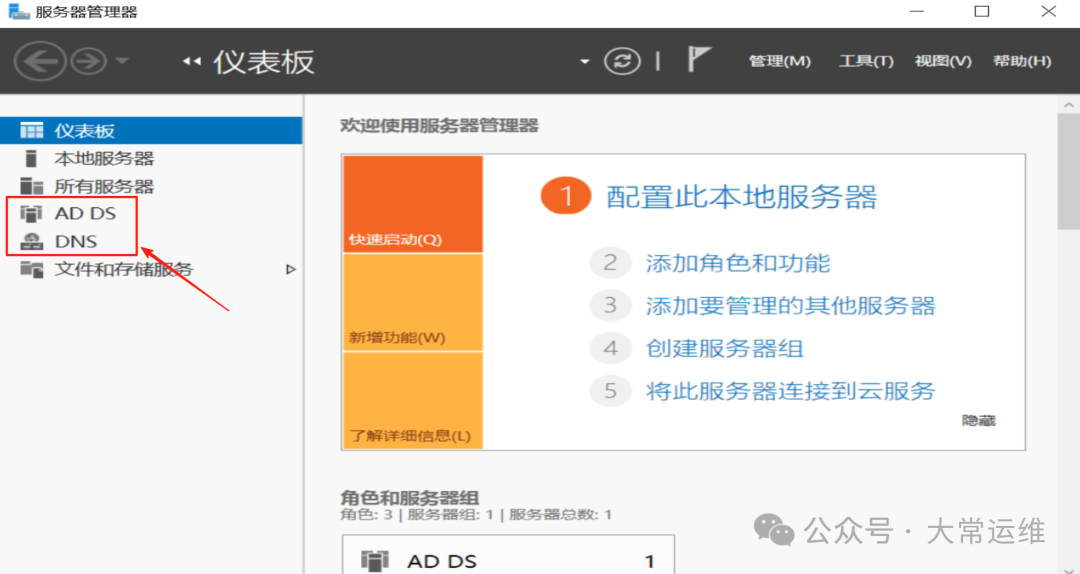Select DNS in the sidebar
This screenshot has width=1080, height=574.
coord(151,241)
